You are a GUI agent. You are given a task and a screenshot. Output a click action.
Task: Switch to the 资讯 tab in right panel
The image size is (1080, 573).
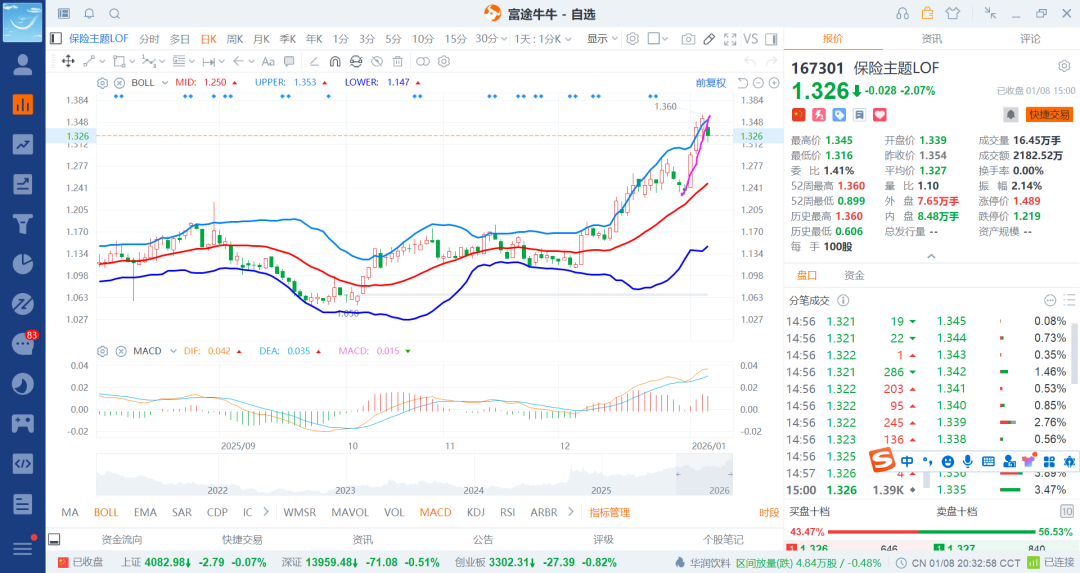point(931,39)
